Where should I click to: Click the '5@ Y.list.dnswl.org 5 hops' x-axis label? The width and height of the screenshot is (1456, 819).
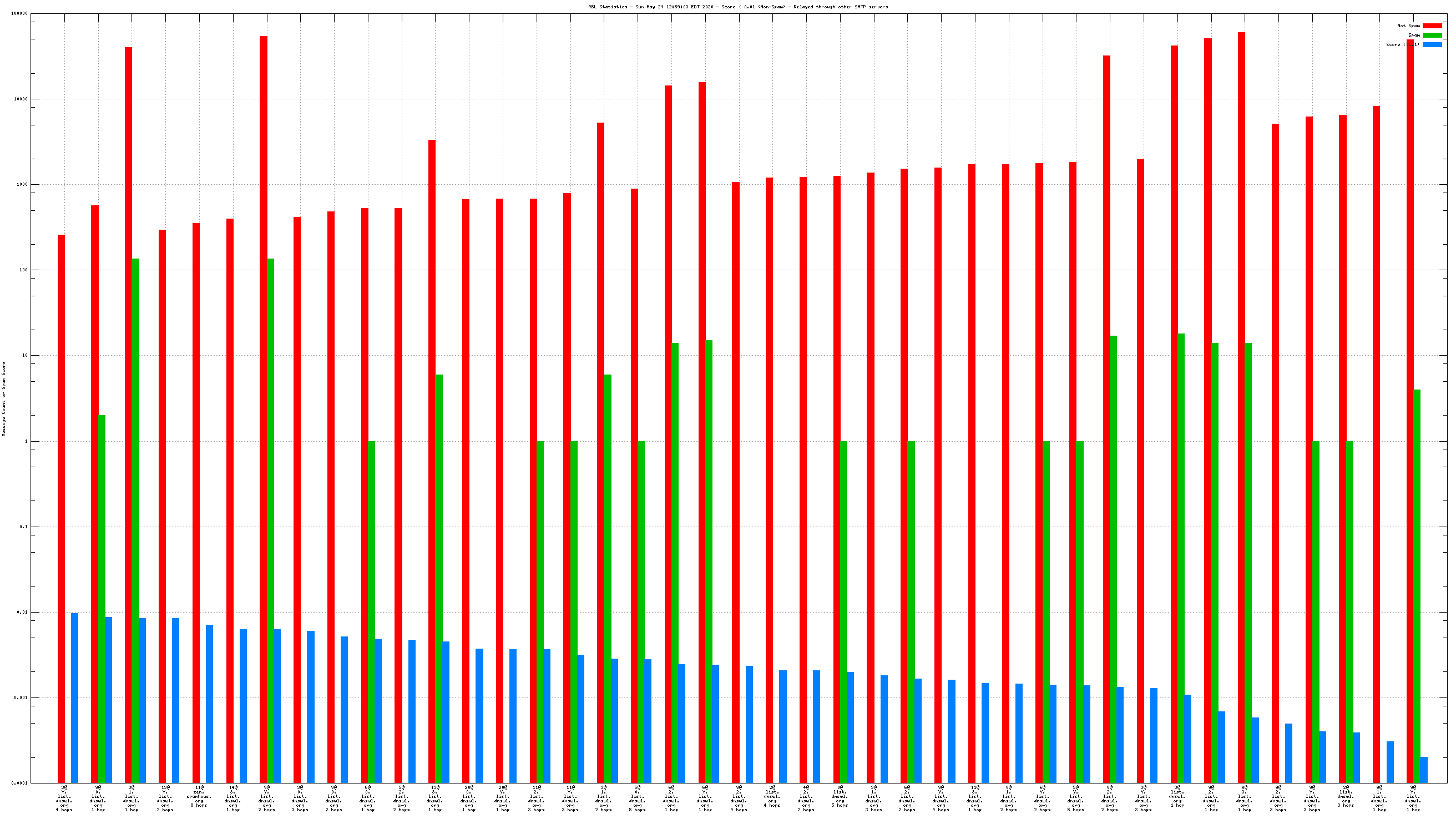[1075, 798]
